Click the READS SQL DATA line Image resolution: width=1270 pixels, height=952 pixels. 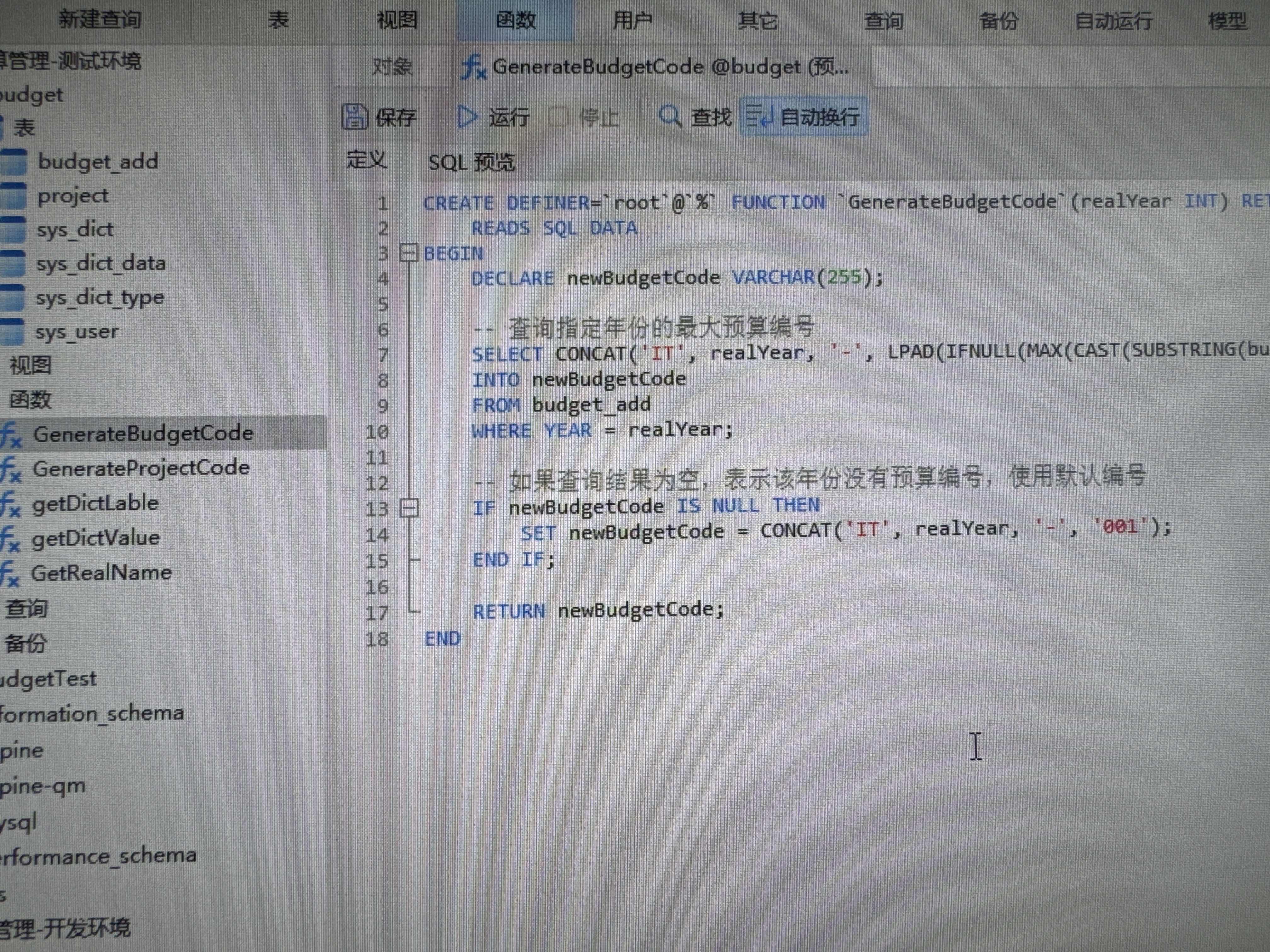554,228
